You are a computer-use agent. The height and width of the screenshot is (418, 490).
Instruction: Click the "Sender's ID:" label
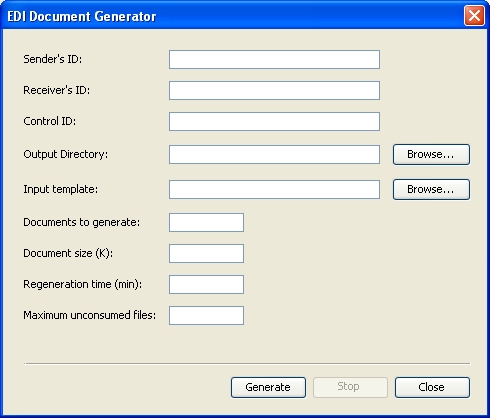point(53,59)
